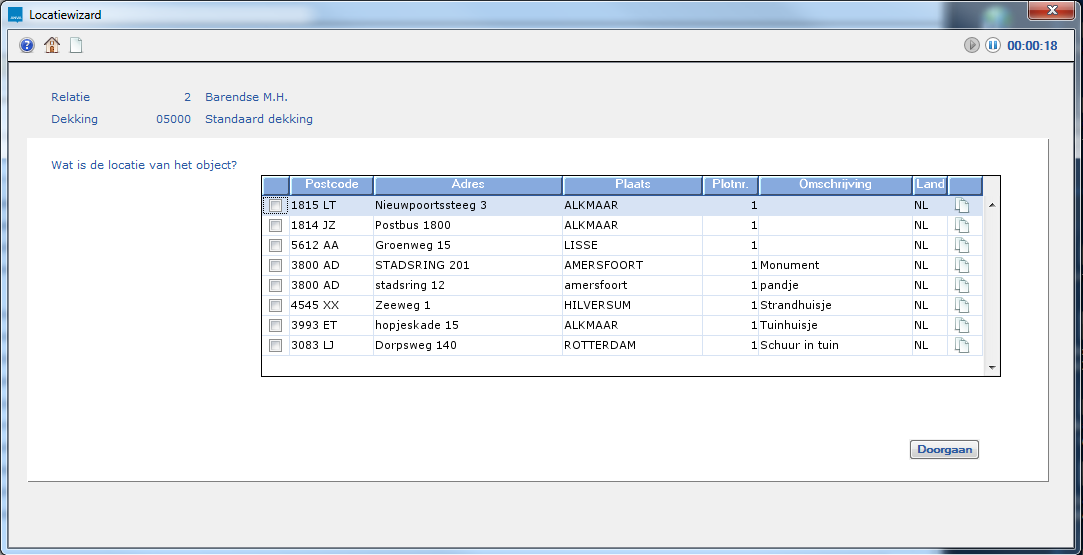
Task: Click copy icon for Zeeweg 1 row
Action: (x=962, y=305)
